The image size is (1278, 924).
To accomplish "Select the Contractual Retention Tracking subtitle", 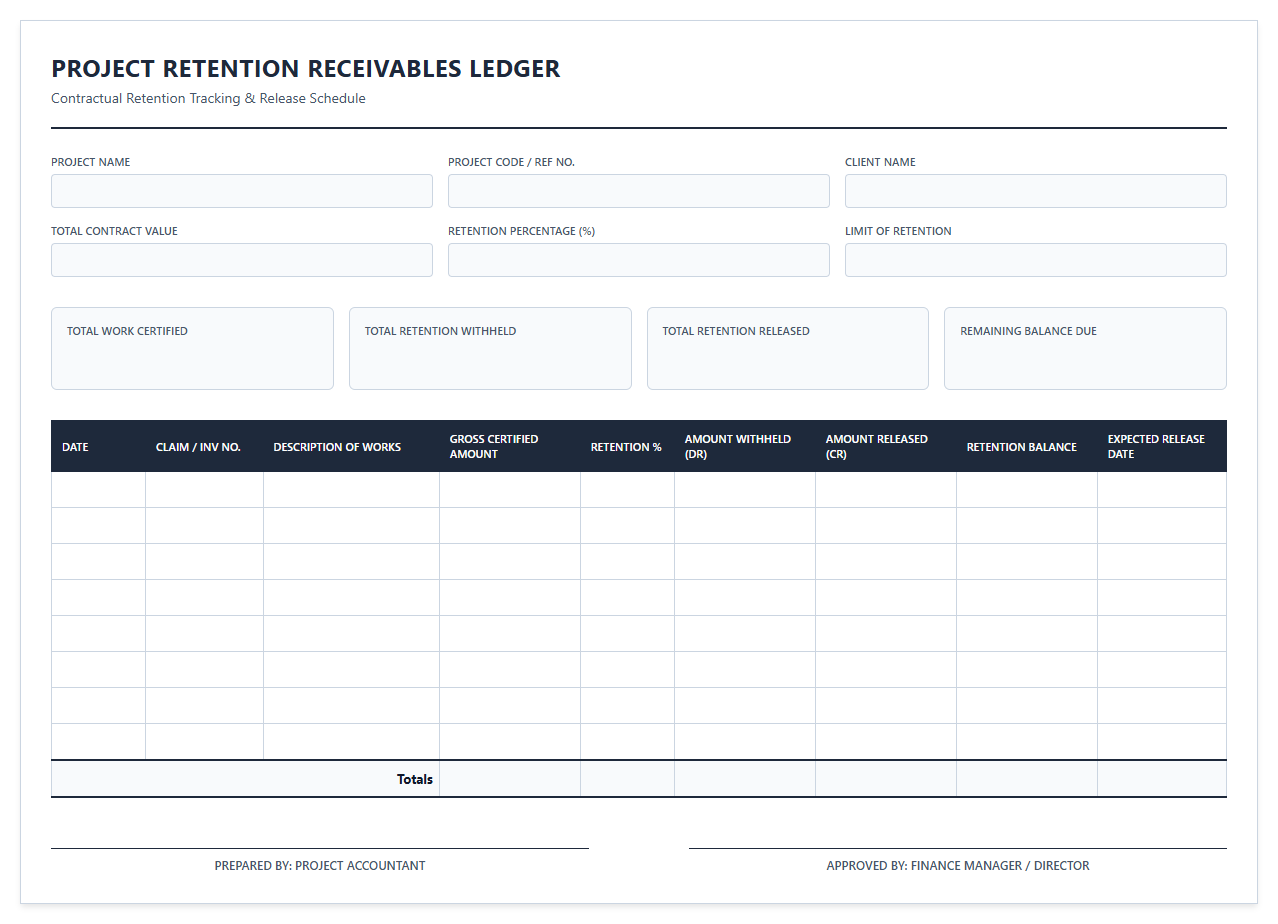I will (x=208, y=99).
